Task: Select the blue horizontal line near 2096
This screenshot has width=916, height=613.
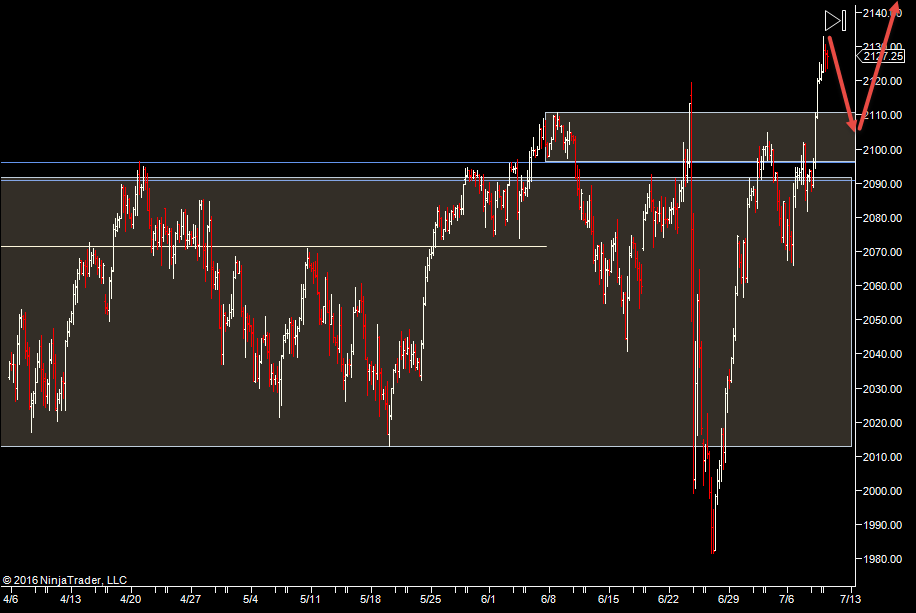Action: coord(300,162)
